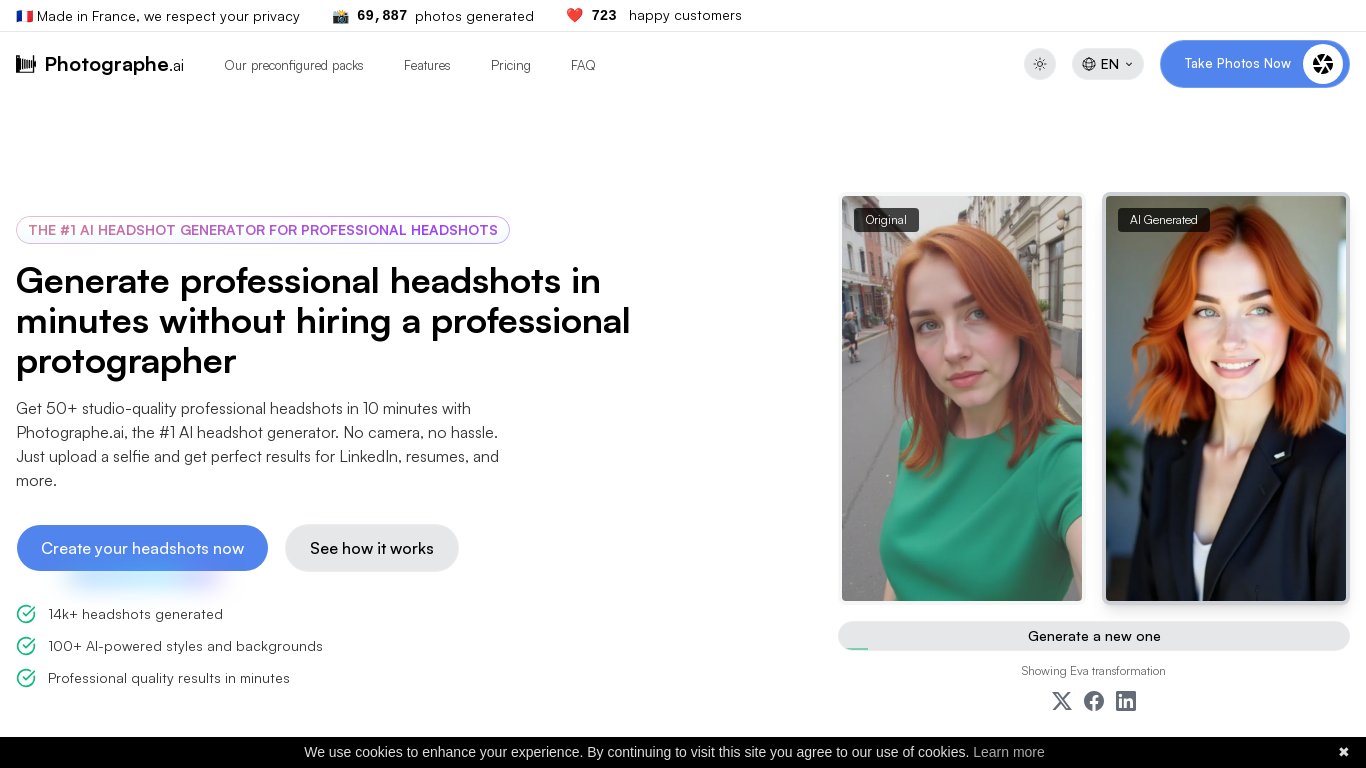Open the Pricing page

point(510,65)
